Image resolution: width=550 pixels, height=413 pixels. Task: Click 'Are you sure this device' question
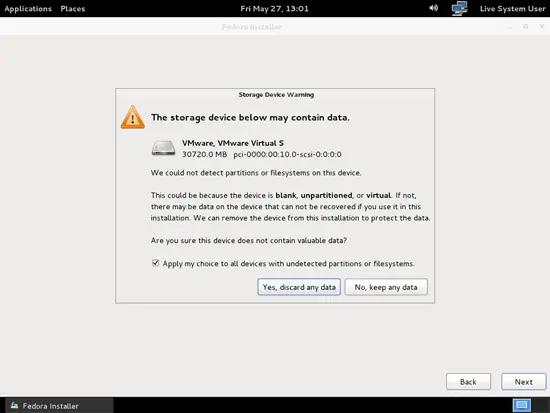249,241
